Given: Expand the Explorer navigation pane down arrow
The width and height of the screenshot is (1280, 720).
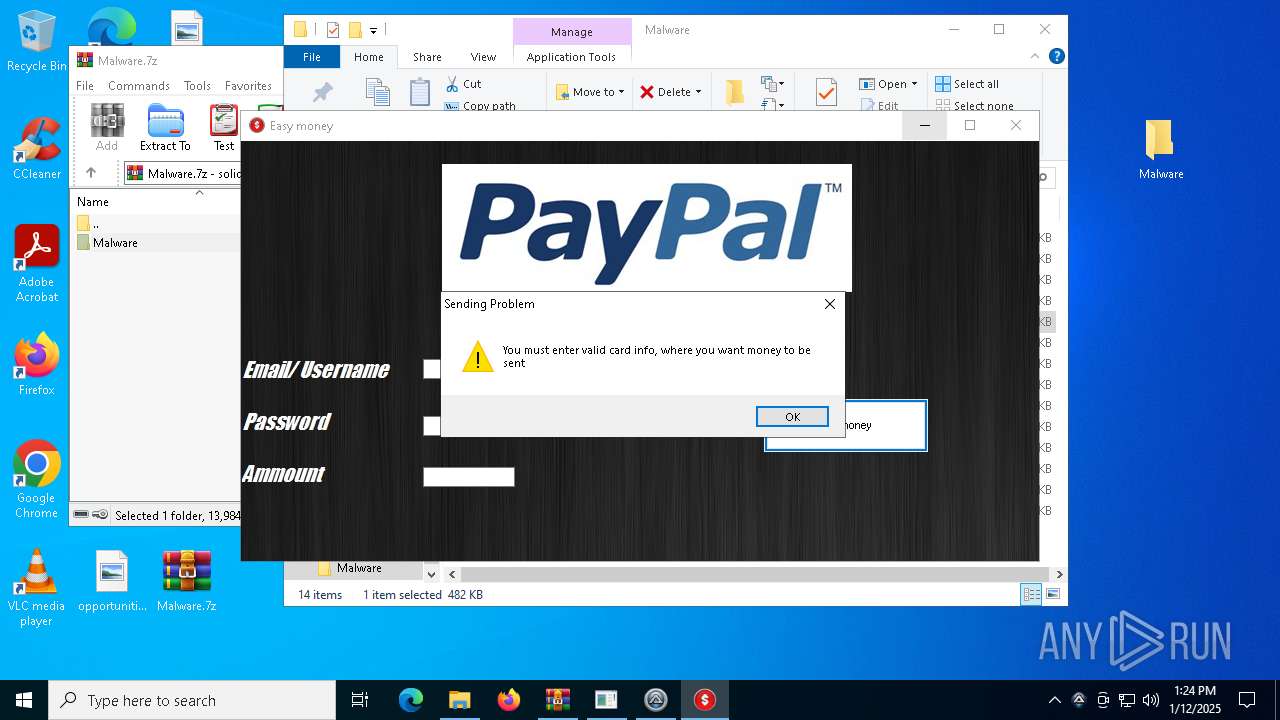Looking at the screenshot, I should (431, 574).
